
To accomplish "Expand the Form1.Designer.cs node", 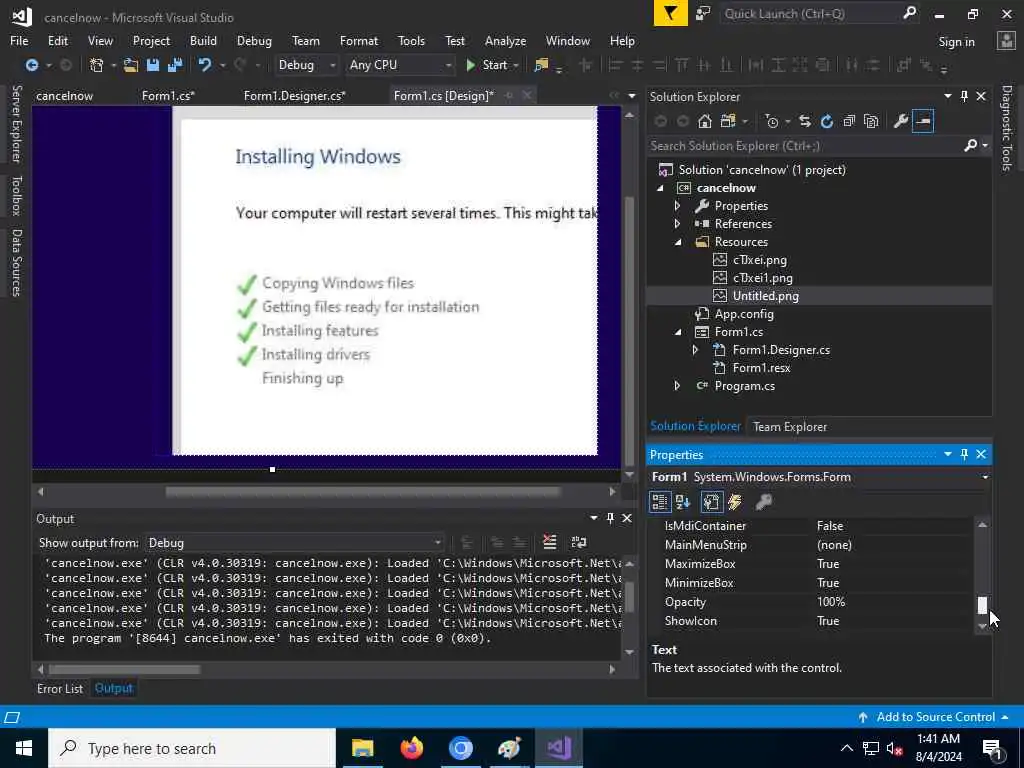I will pos(696,350).
